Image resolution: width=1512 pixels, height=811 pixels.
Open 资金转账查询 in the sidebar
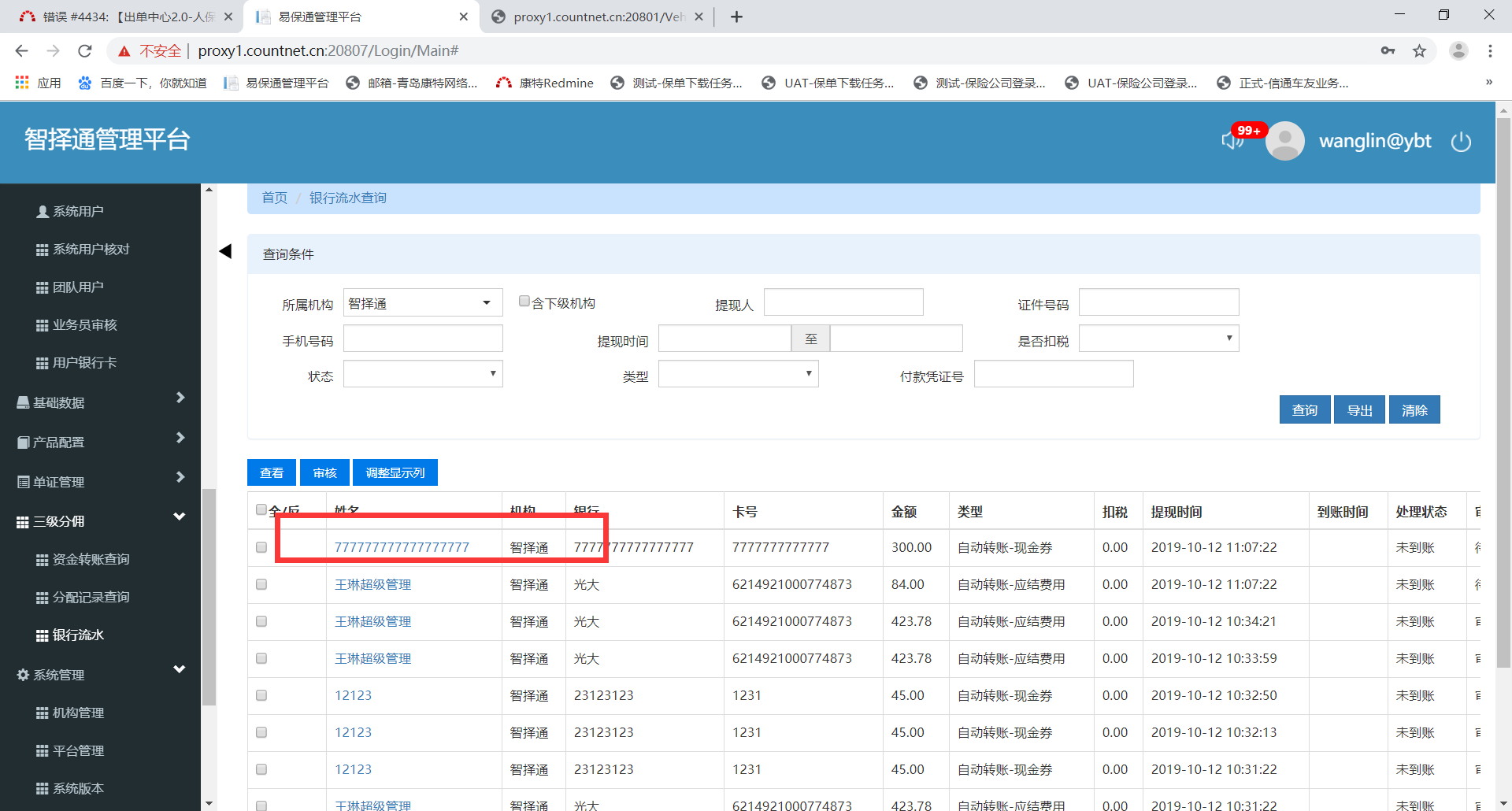91,559
